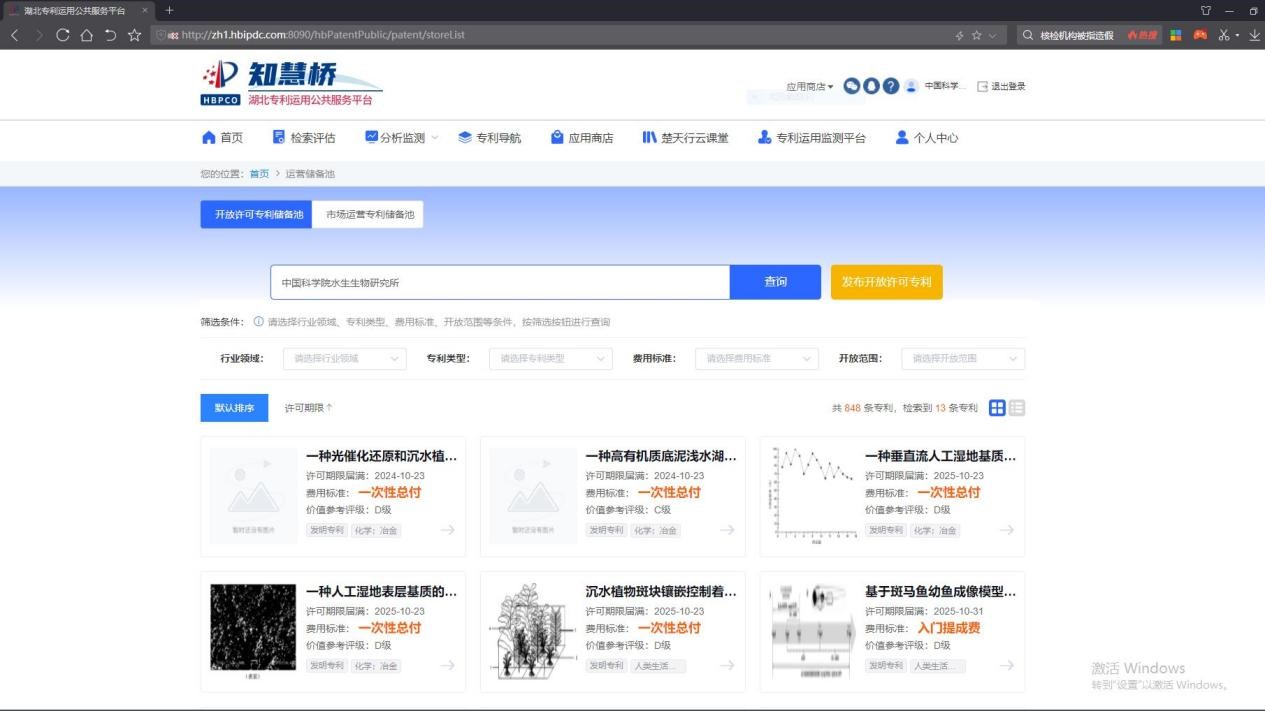Click the user avatar icon
Screen dimensions: 1265x711
pyautogui.click(x=911, y=86)
